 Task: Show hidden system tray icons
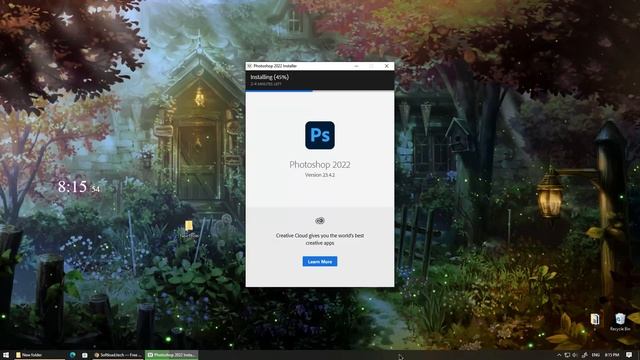pyautogui.click(x=559, y=355)
